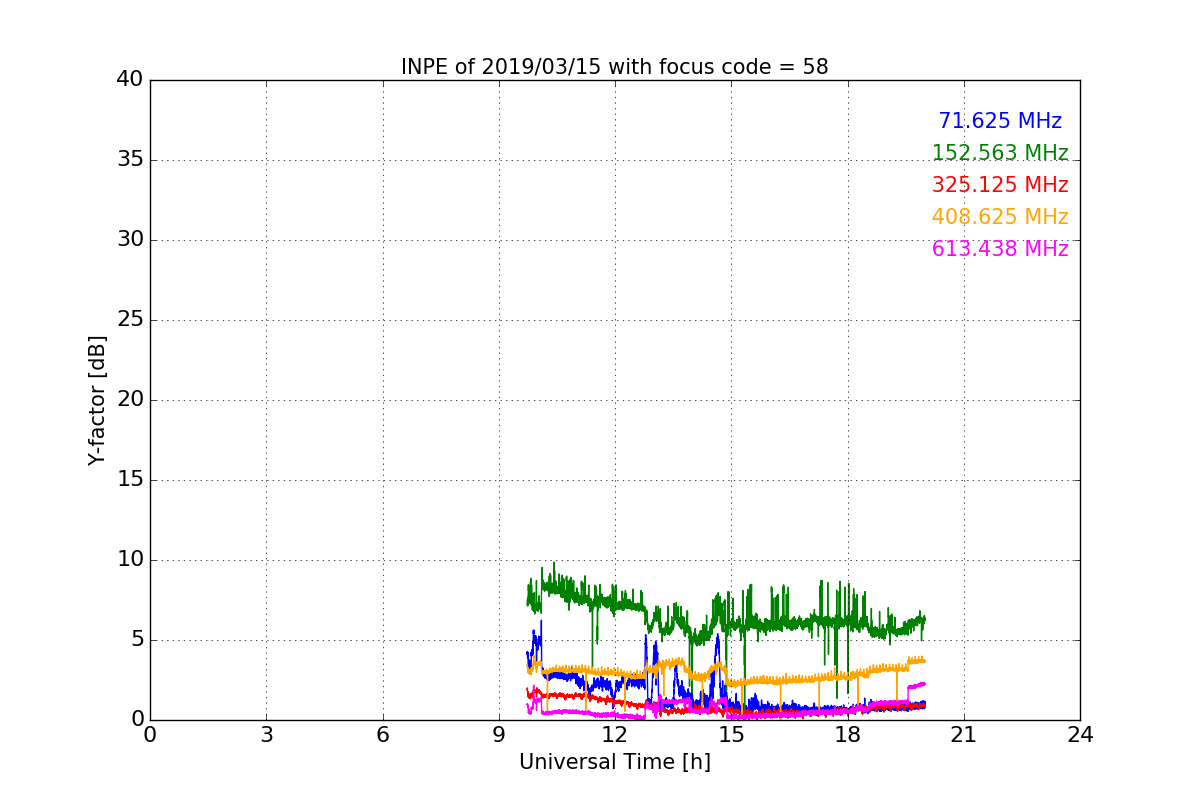This screenshot has width=1200, height=800.
Task: Select the 408.625 MHz legend label
Action: (1000, 217)
